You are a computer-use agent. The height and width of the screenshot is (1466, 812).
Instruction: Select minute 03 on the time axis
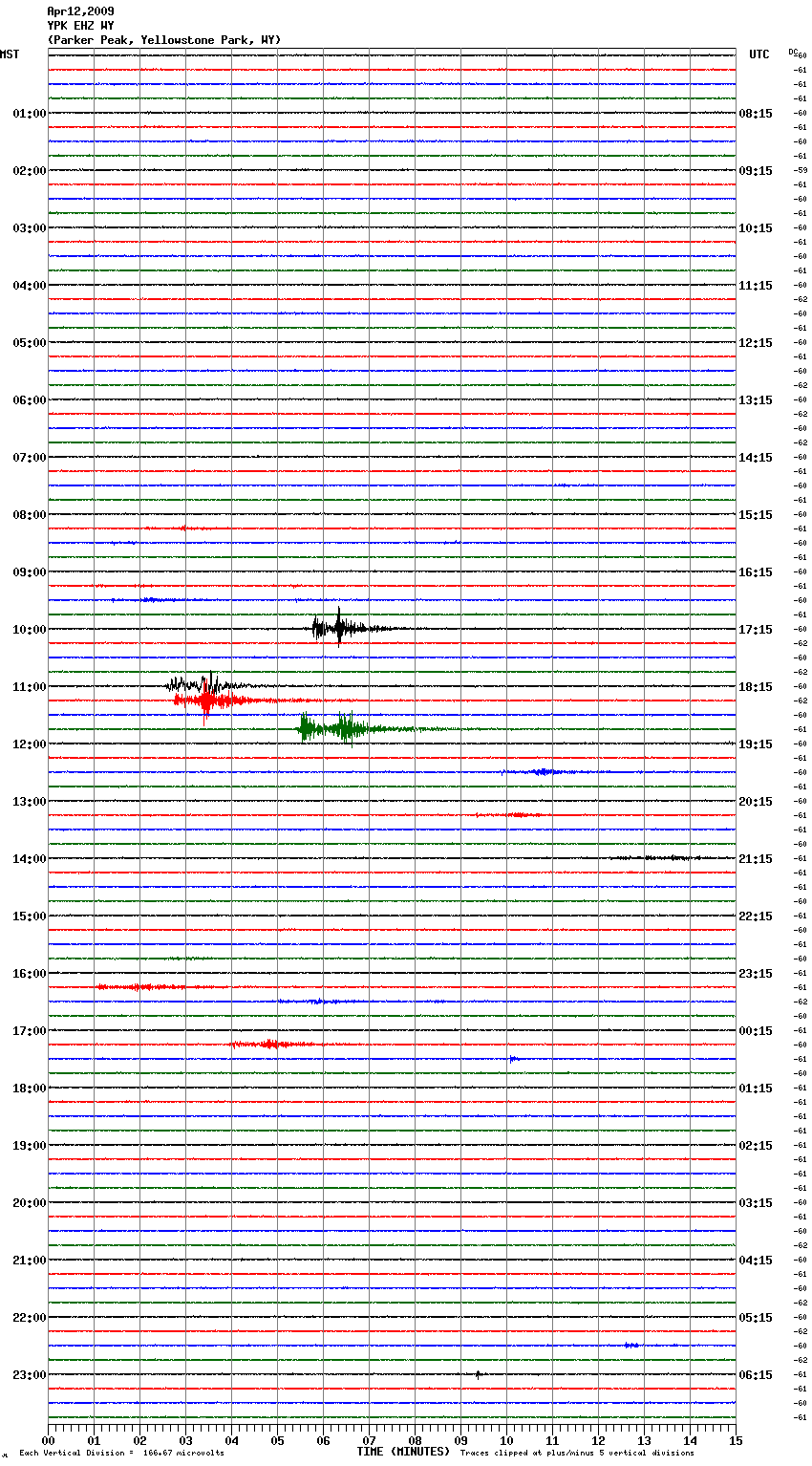[x=185, y=1440]
